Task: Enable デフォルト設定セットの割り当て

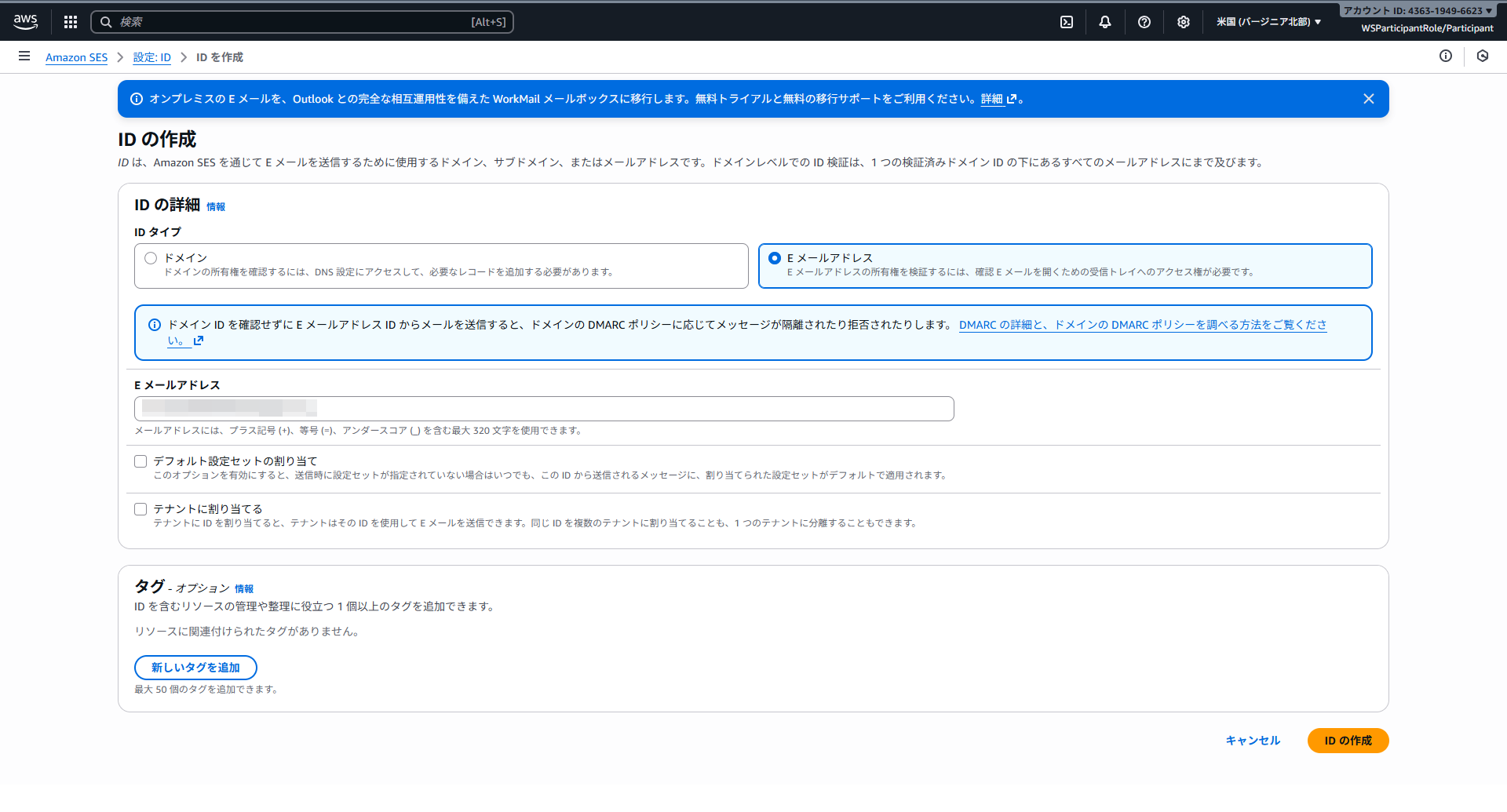Action: tap(140, 461)
